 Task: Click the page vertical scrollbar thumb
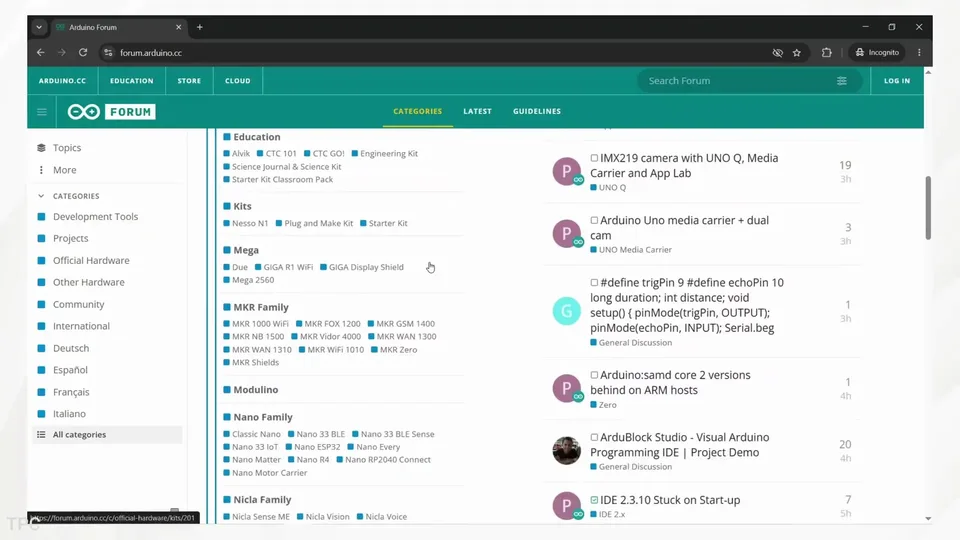pos(928,208)
